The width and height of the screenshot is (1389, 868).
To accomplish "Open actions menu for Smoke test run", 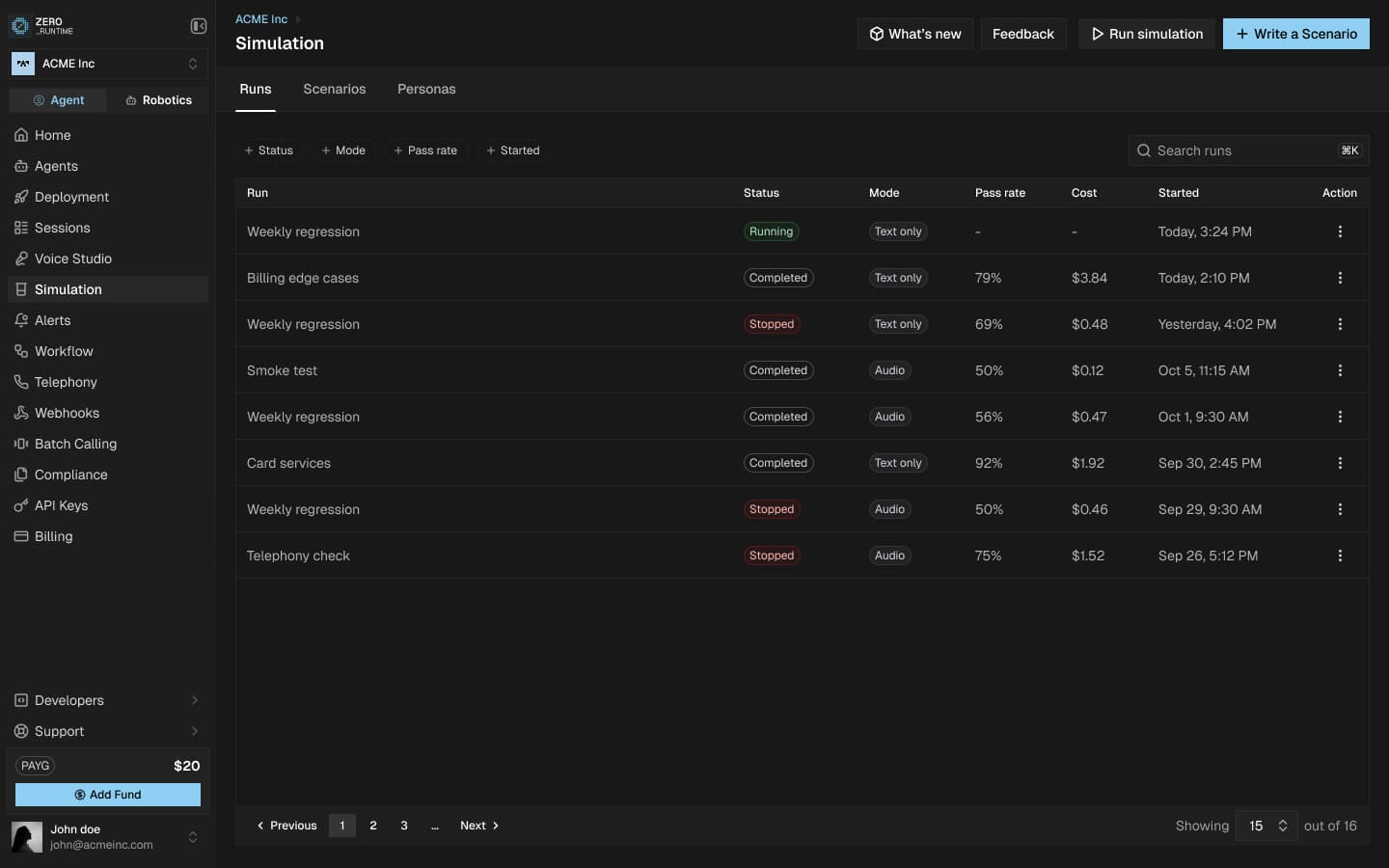I will coord(1340,370).
